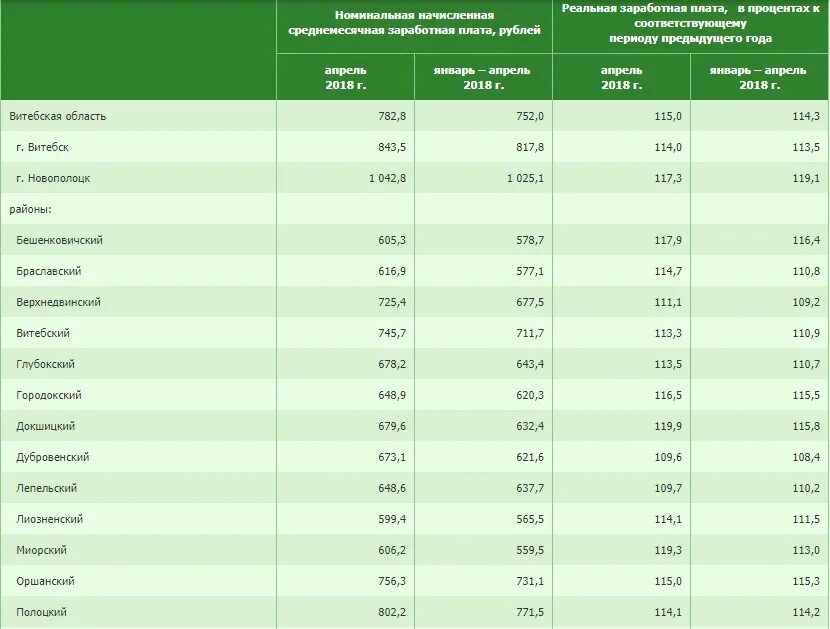Screen dimensions: 830x629
Task: Select the value 1 042,8 for Новополоцк
Action: [387, 178]
